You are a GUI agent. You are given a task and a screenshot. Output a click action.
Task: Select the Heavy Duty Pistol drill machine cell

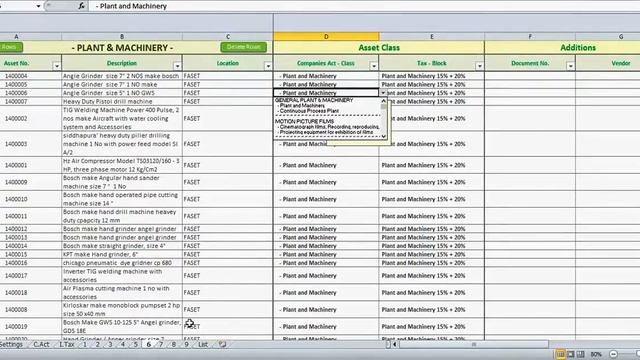[x=122, y=101]
